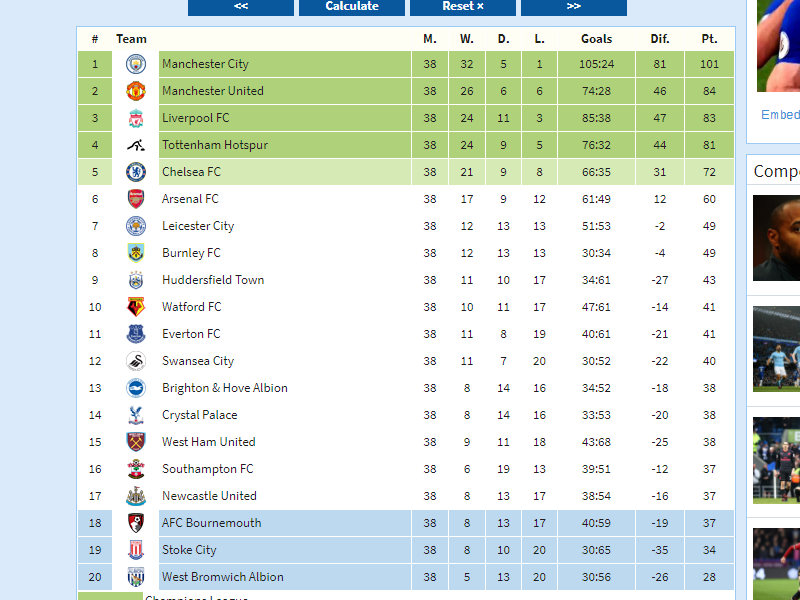This screenshot has height=600, width=800.
Task: Click the Manchester United club crest
Action: (136, 91)
